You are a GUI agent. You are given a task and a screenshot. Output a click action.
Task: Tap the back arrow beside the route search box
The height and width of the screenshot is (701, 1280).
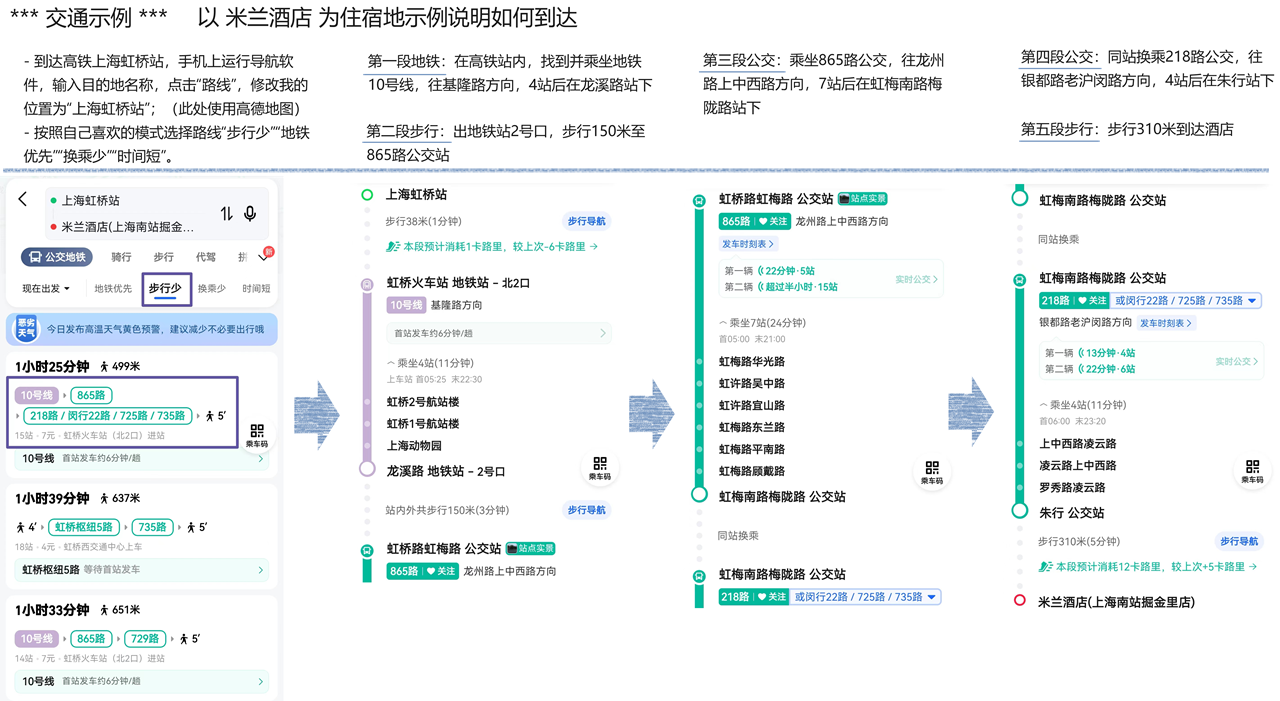22,200
